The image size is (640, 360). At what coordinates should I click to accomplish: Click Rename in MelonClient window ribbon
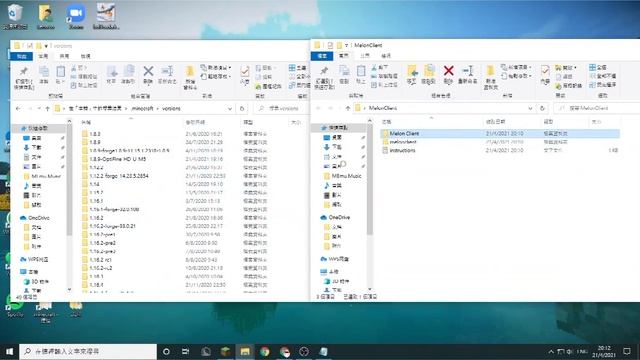(x=468, y=75)
